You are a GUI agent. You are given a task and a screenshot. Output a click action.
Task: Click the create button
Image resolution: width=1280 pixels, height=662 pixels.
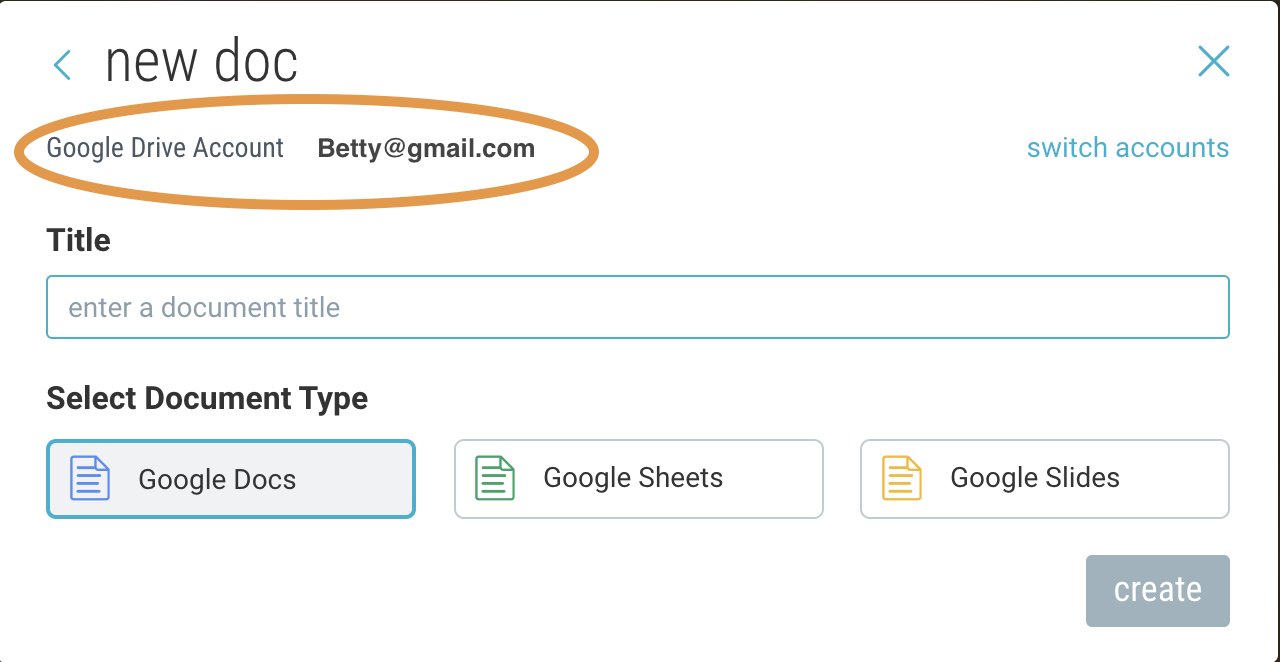pos(1158,591)
